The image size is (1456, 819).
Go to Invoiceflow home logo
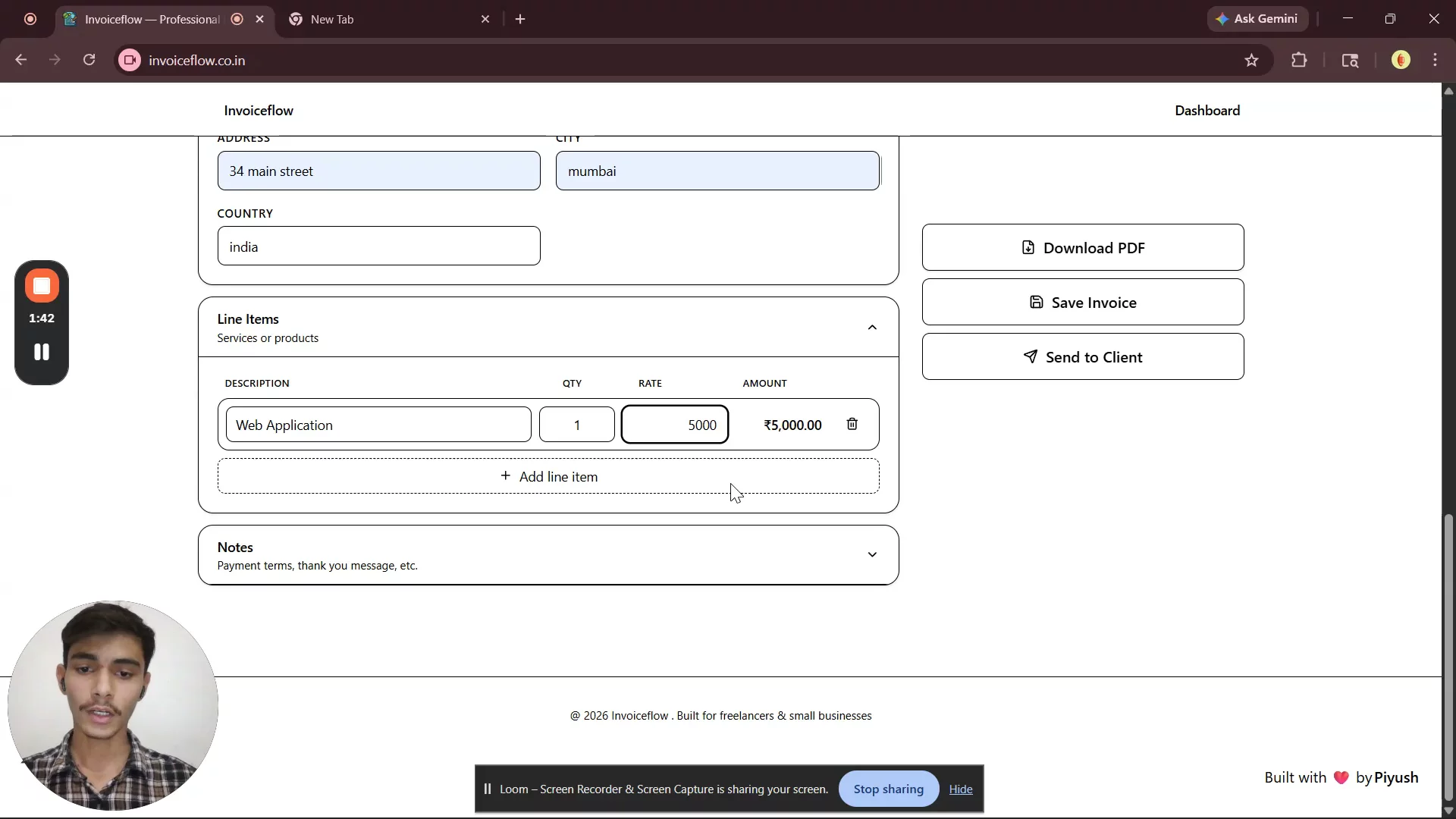coord(259,111)
